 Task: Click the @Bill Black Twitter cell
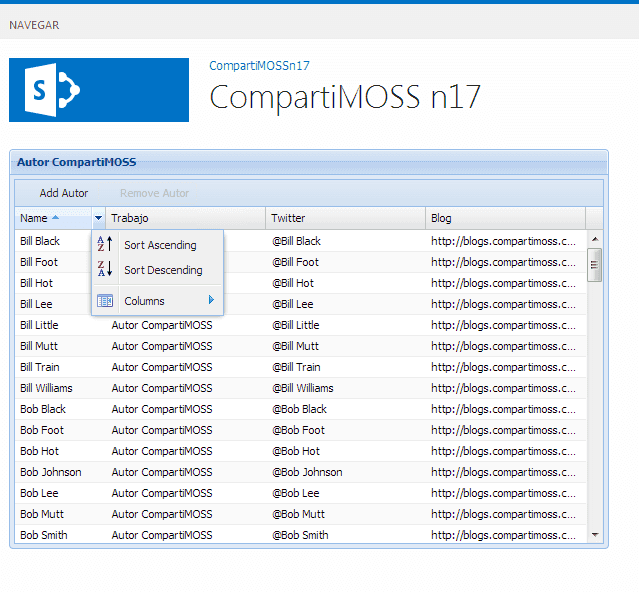[346, 241]
